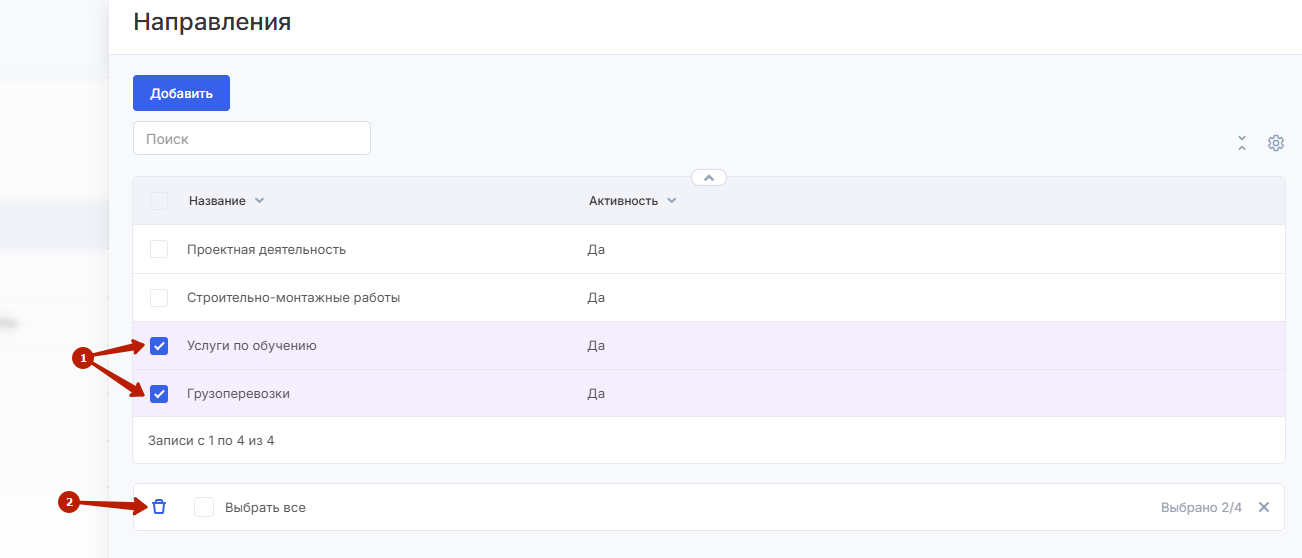The width and height of the screenshot is (1302, 558).
Task: Uncheck the Услуги по обучению checkbox
Action: pyautogui.click(x=159, y=346)
